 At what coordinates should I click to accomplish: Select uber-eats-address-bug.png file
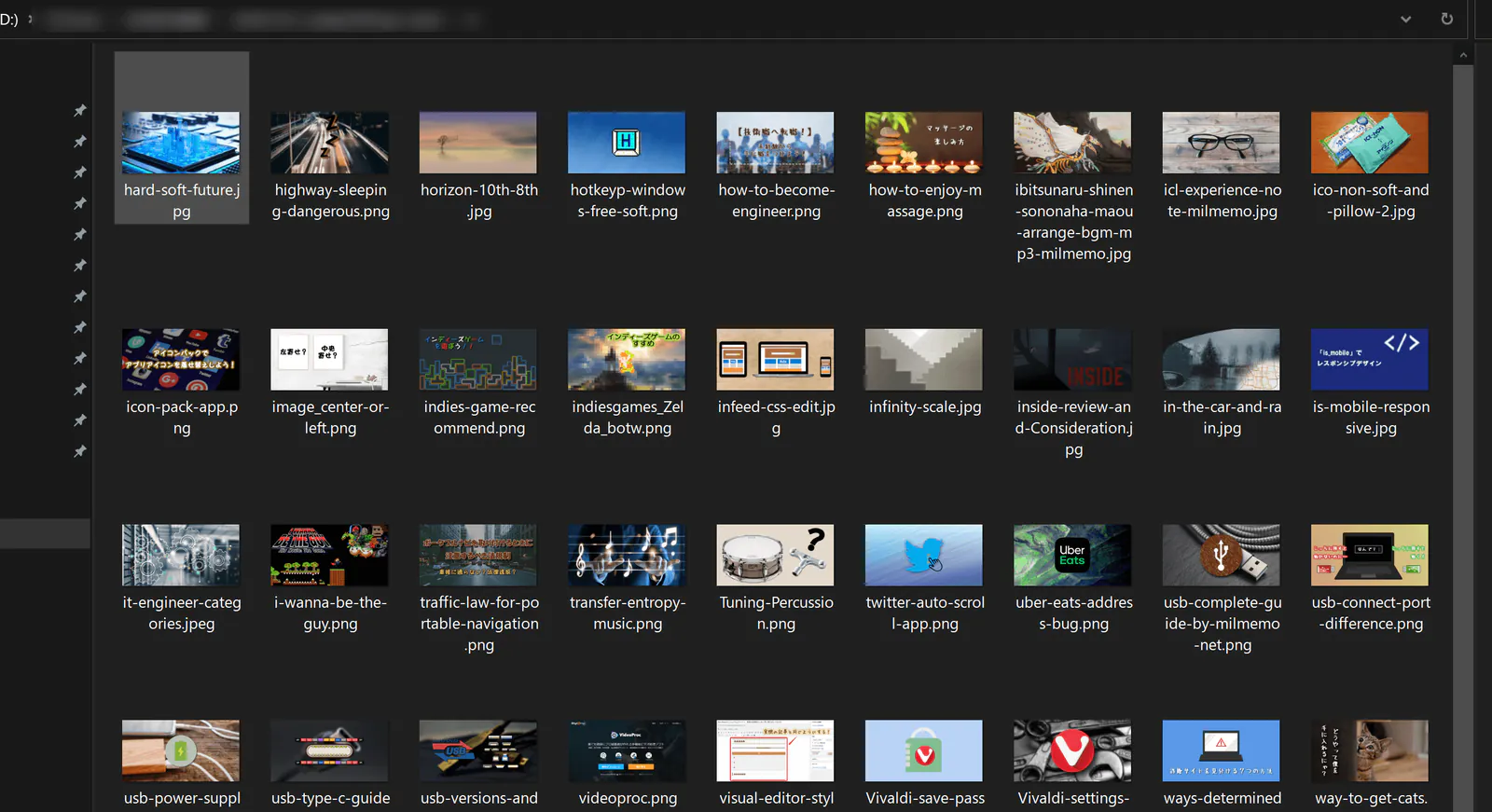[x=1073, y=555]
